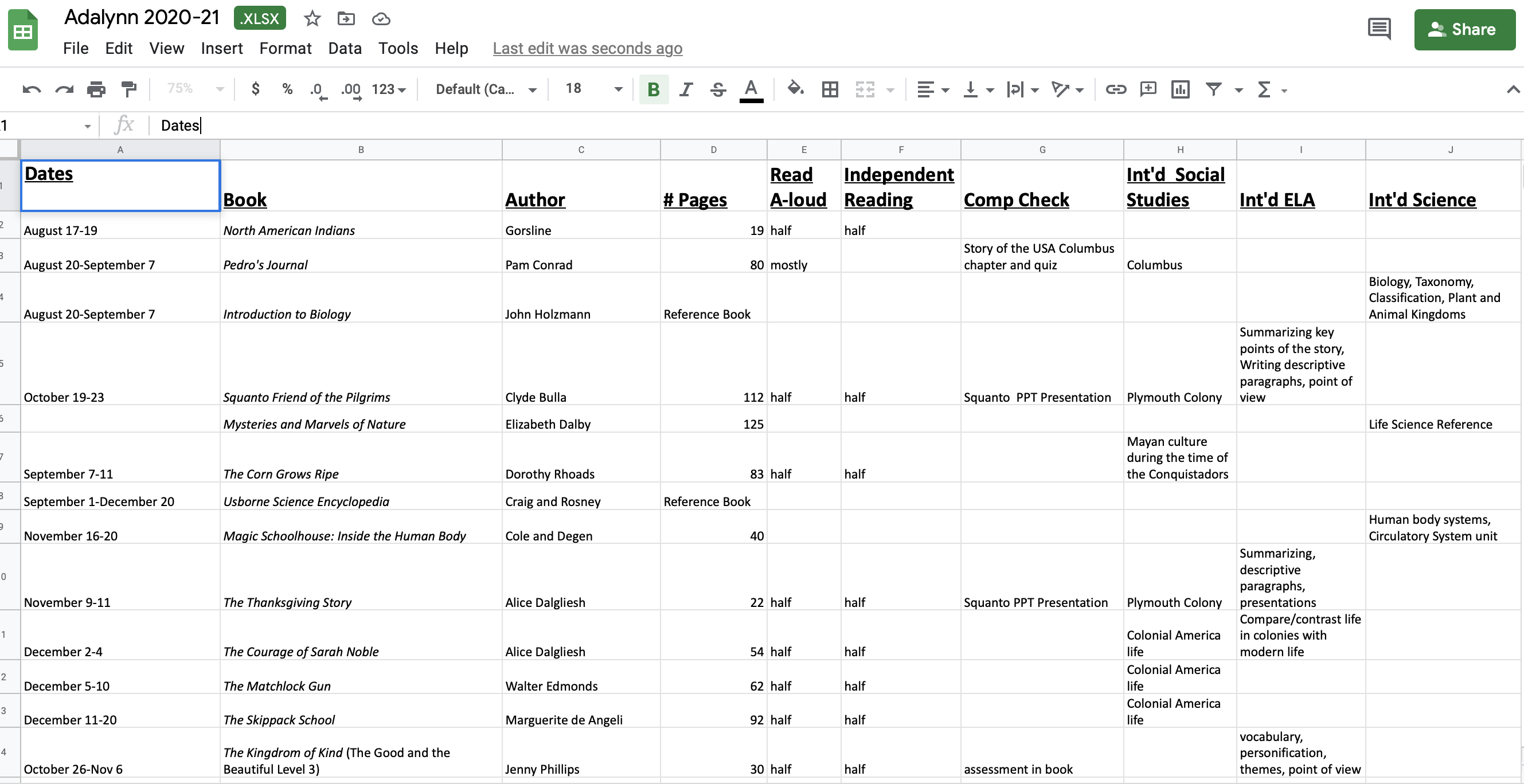
Task: Open the borders tool
Action: point(830,90)
